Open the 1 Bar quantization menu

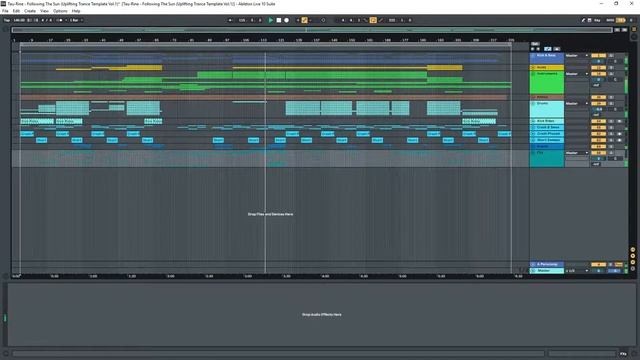[x=76, y=20]
